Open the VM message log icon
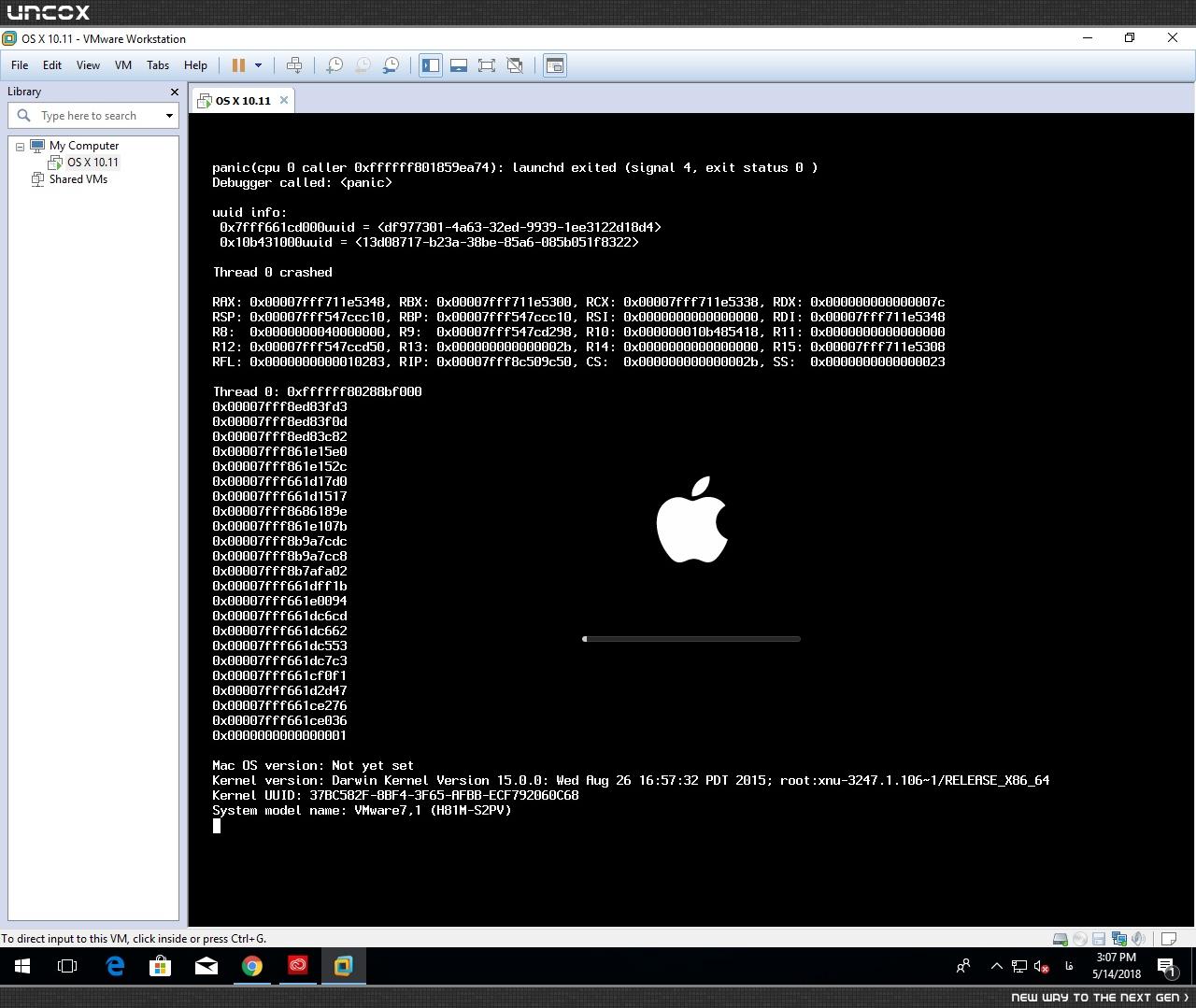The image size is (1196, 1008). tap(1168, 939)
